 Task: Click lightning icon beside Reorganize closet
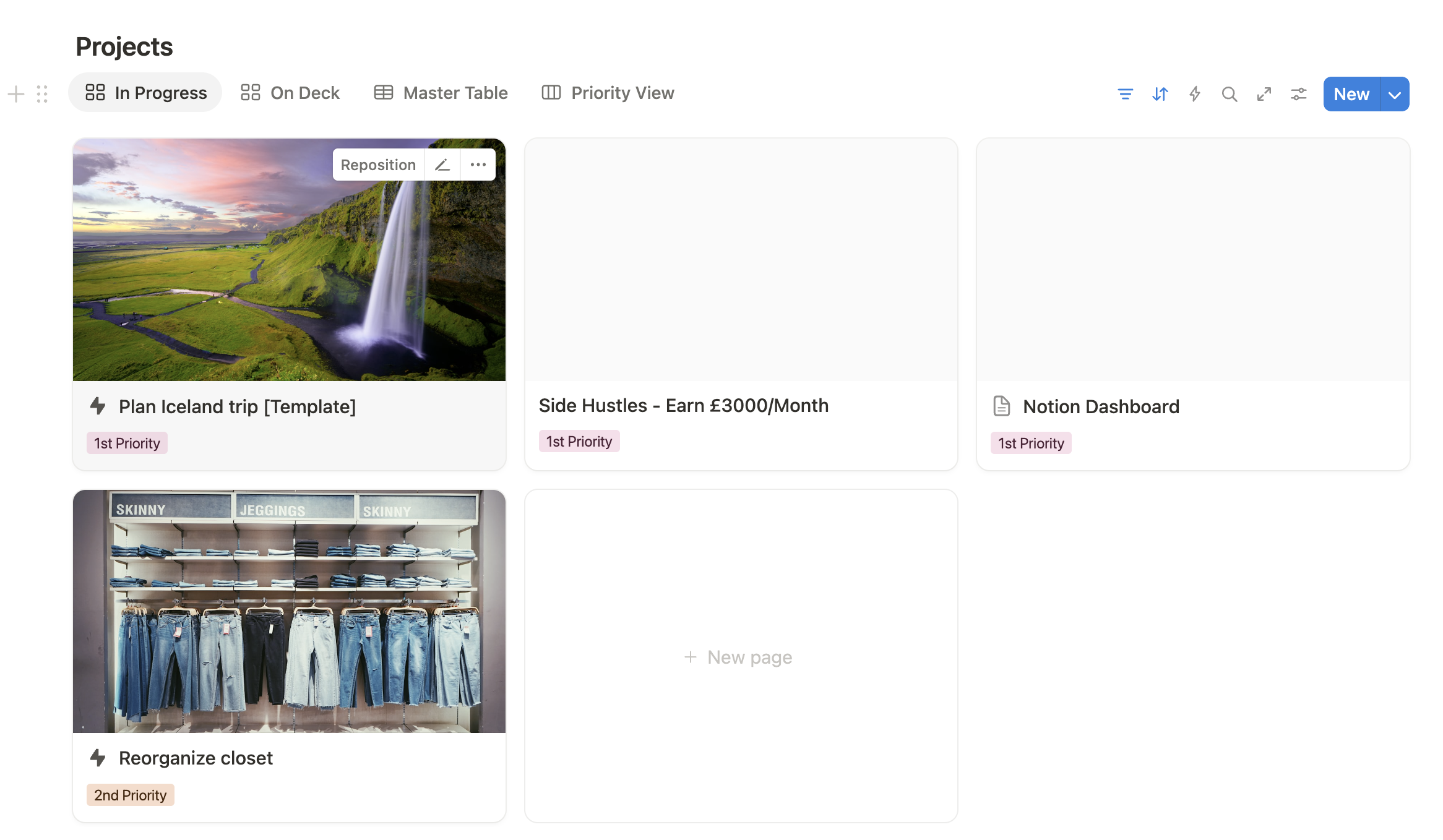(x=98, y=757)
